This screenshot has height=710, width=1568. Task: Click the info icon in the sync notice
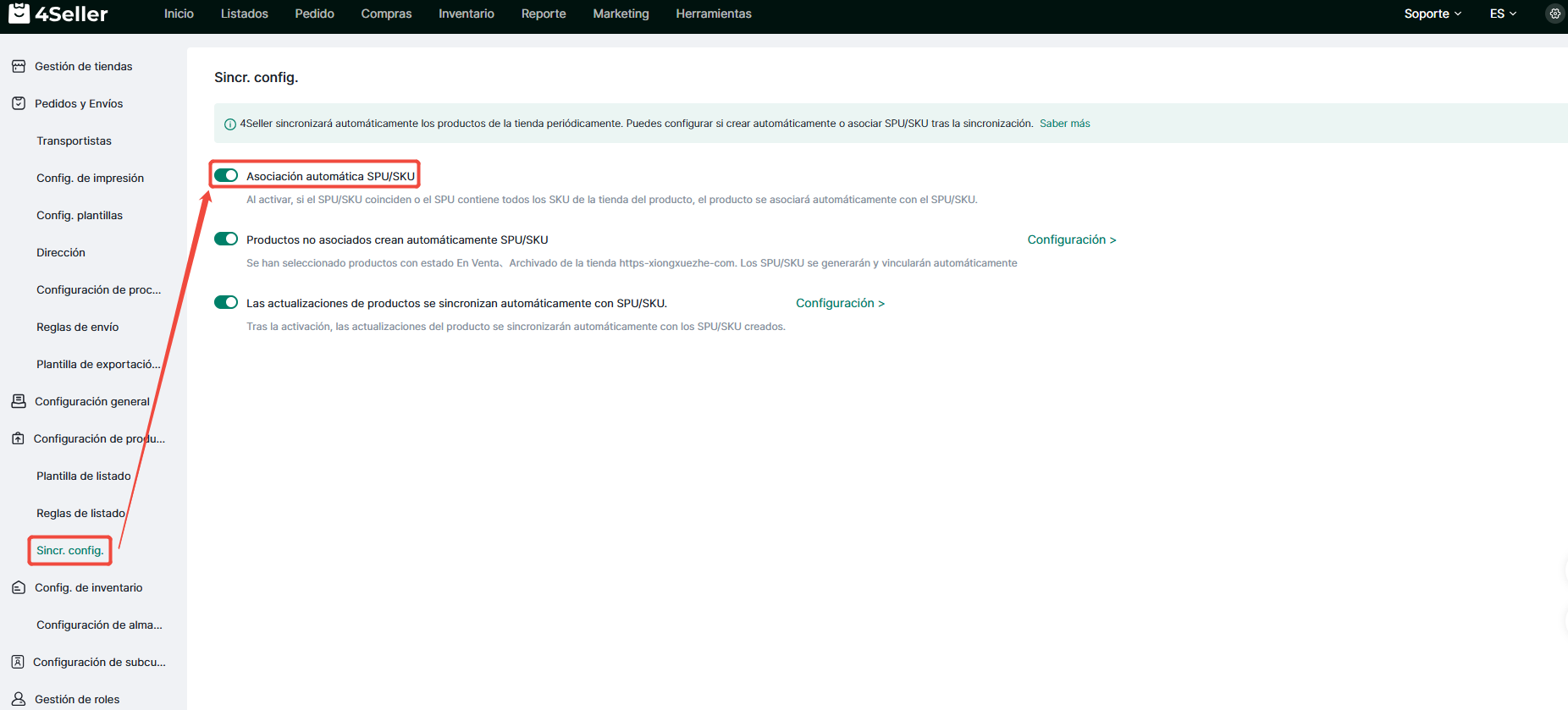[229, 124]
